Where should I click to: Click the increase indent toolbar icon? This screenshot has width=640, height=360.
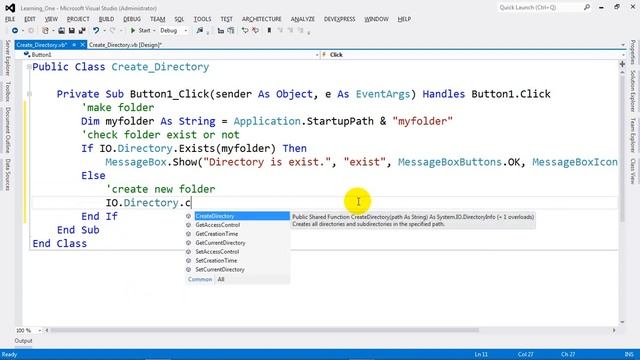[231, 31]
